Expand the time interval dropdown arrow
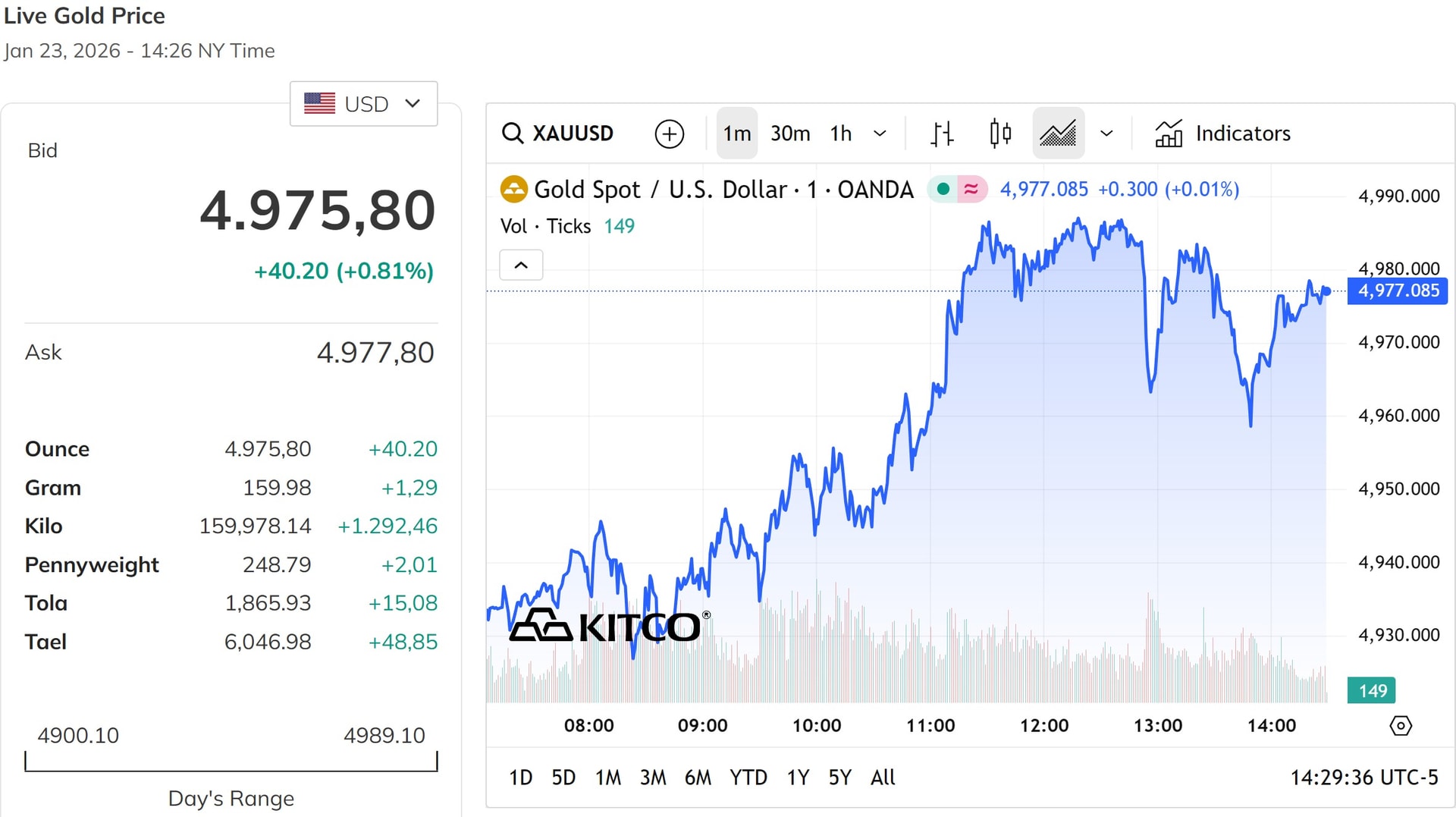1456x817 pixels. (880, 134)
